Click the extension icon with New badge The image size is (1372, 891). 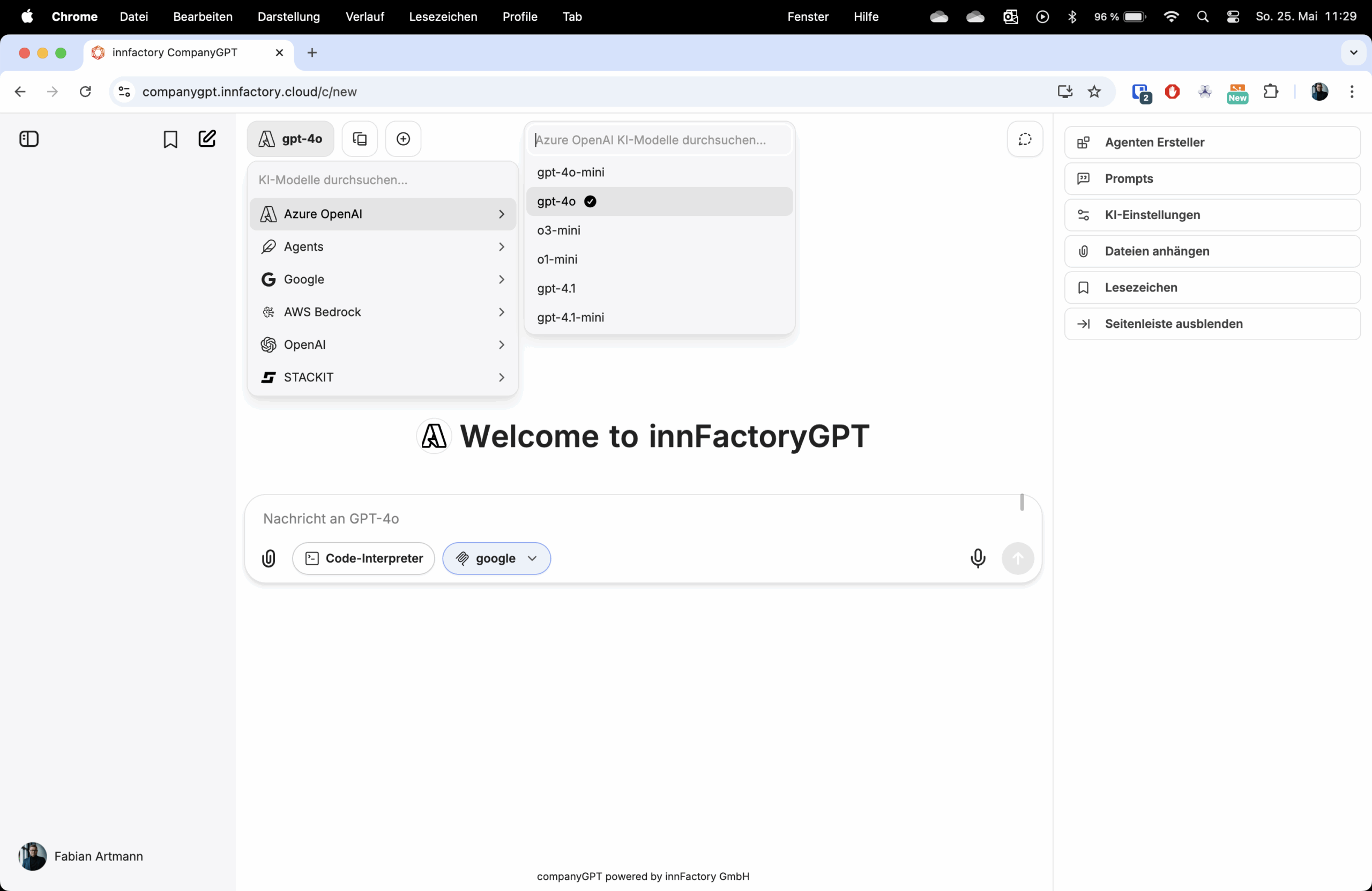1237,93
